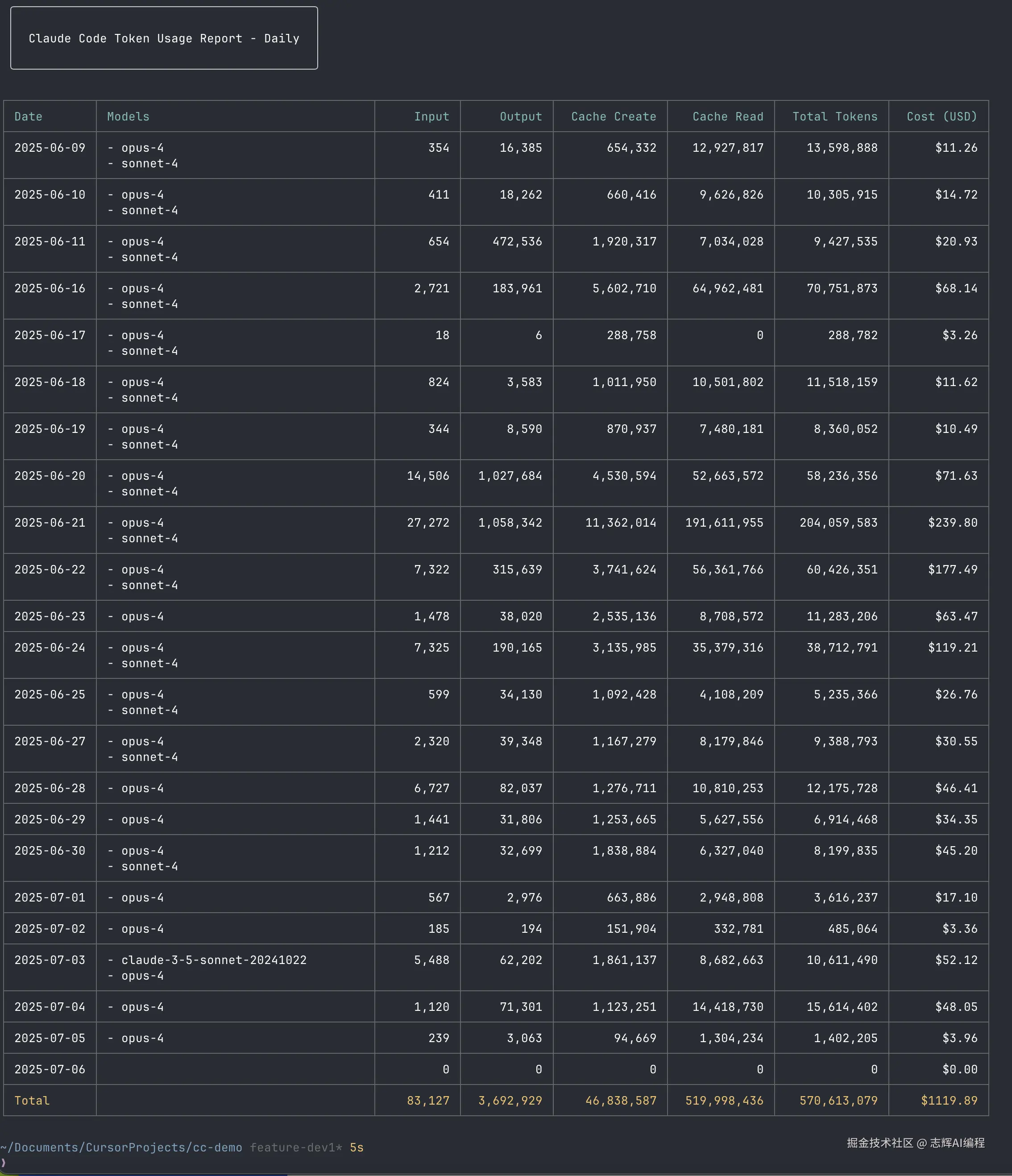
Task: Click the terminal path cc-demo prompt
Action: (121, 1147)
